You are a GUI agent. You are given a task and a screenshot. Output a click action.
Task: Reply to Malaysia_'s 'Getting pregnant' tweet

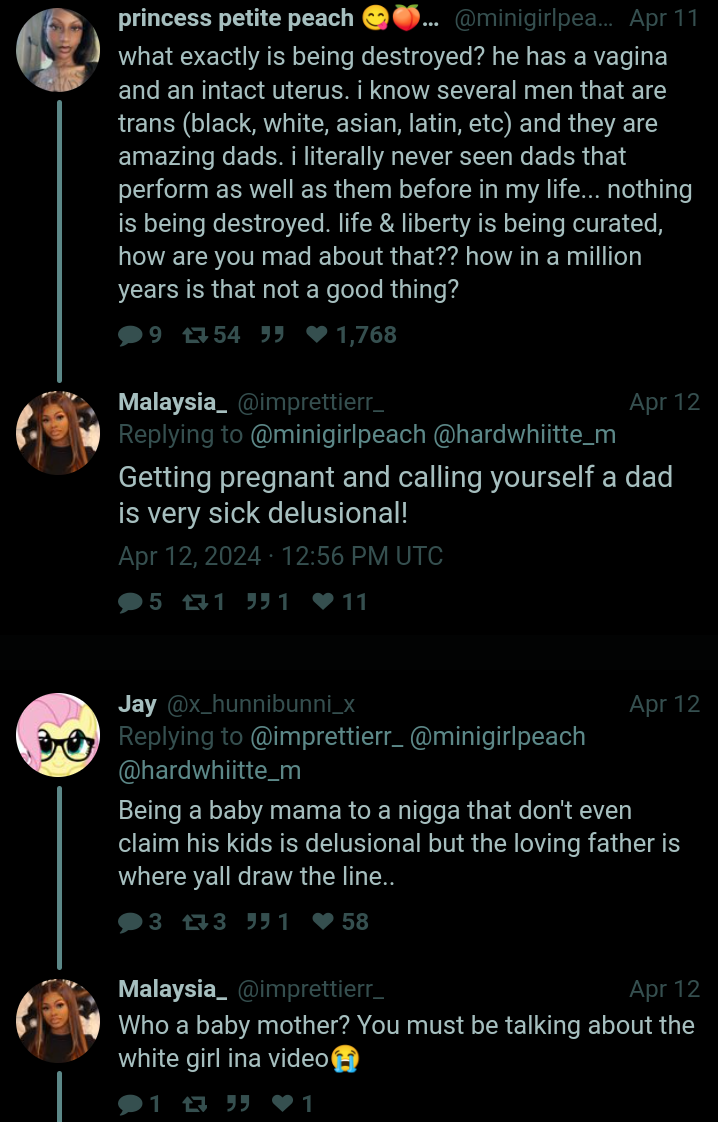(x=131, y=602)
